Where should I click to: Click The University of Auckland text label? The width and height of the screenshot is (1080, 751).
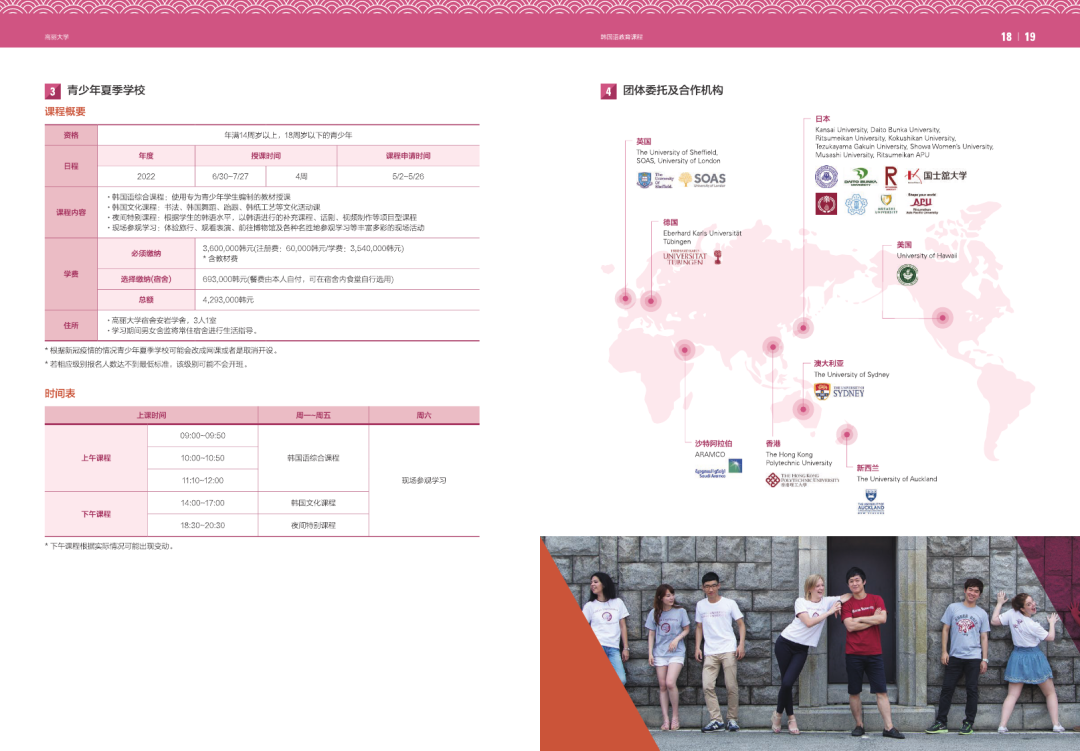tap(897, 479)
